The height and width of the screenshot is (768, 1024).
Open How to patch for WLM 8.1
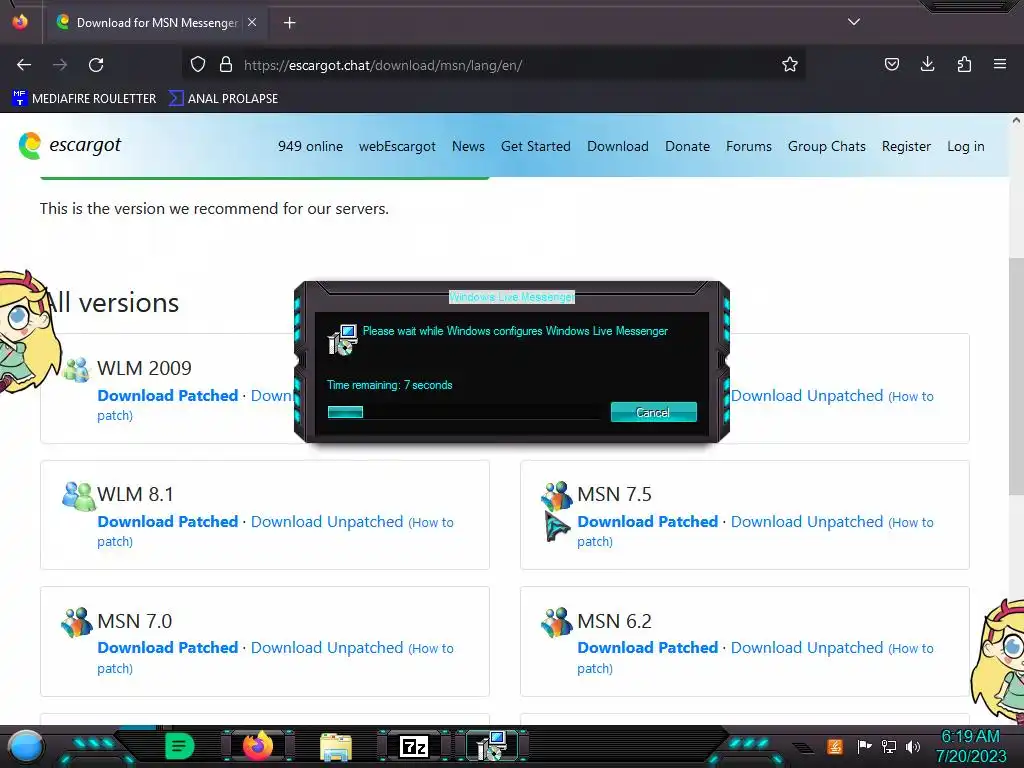click(x=275, y=532)
